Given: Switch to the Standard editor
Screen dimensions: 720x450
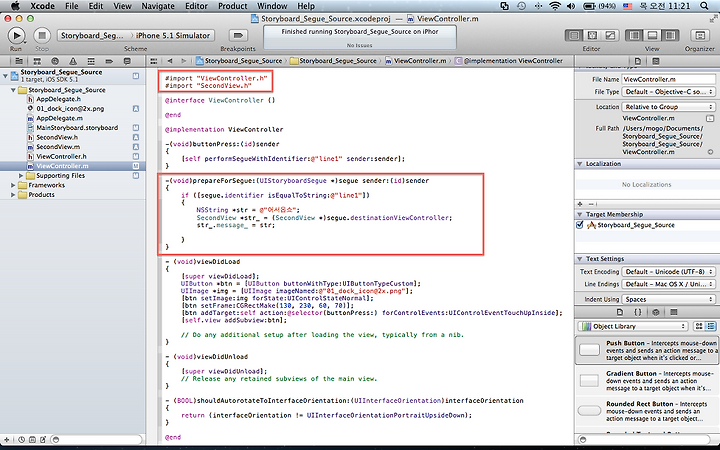Looking at the screenshot, I should [x=574, y=35].
